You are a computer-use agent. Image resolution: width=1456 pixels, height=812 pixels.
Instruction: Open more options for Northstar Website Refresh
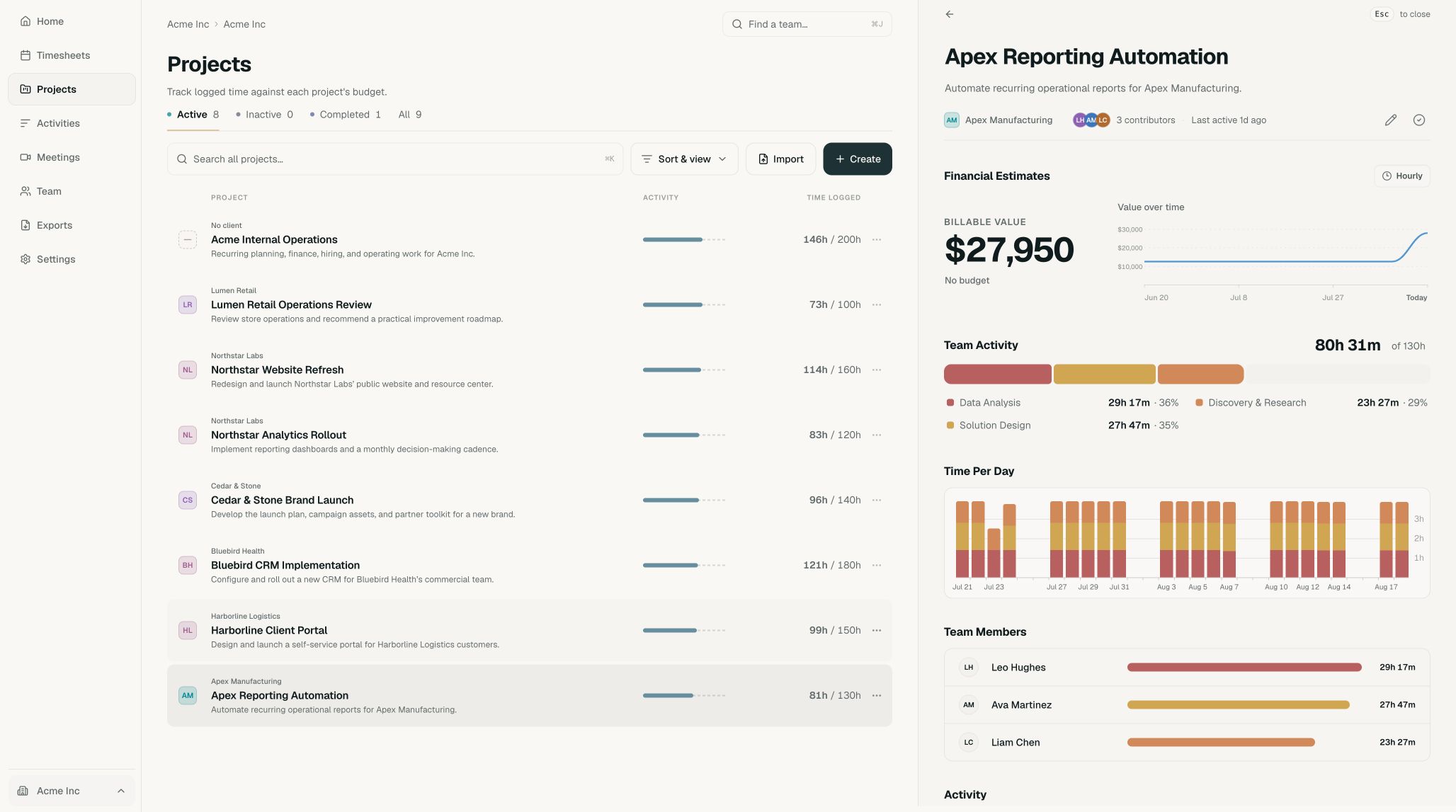point(877,370)
